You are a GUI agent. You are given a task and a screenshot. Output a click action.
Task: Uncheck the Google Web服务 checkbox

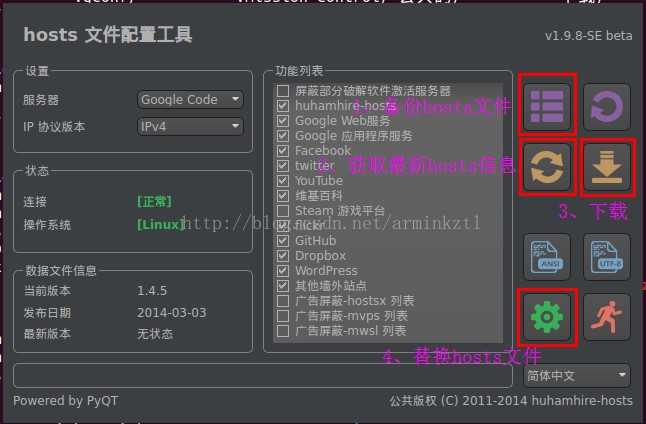[283, 121]
